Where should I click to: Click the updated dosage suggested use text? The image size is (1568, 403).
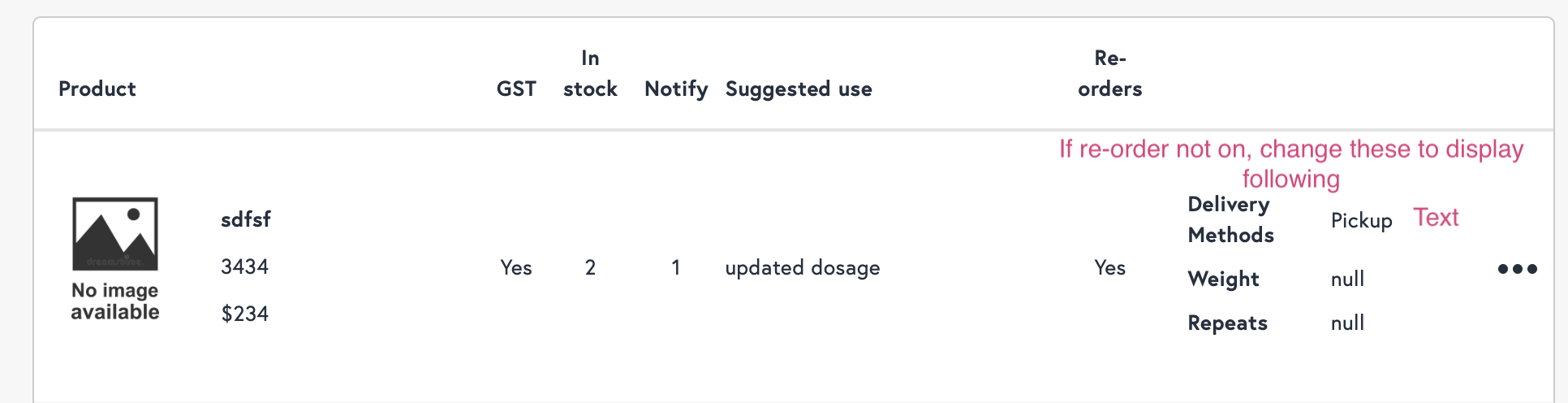pos(802,268)
